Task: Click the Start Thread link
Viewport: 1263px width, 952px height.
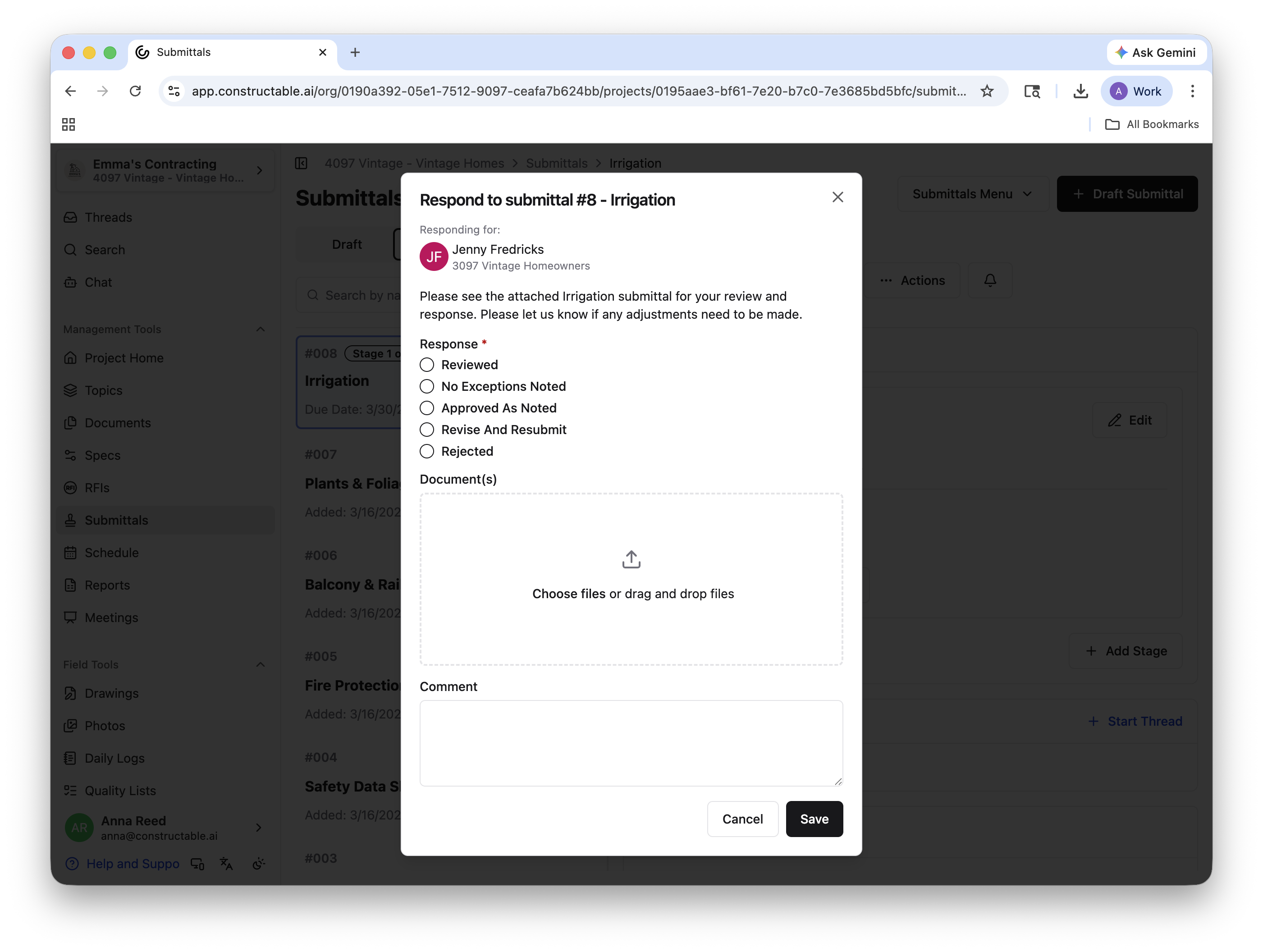Action: pos(1135,722)
